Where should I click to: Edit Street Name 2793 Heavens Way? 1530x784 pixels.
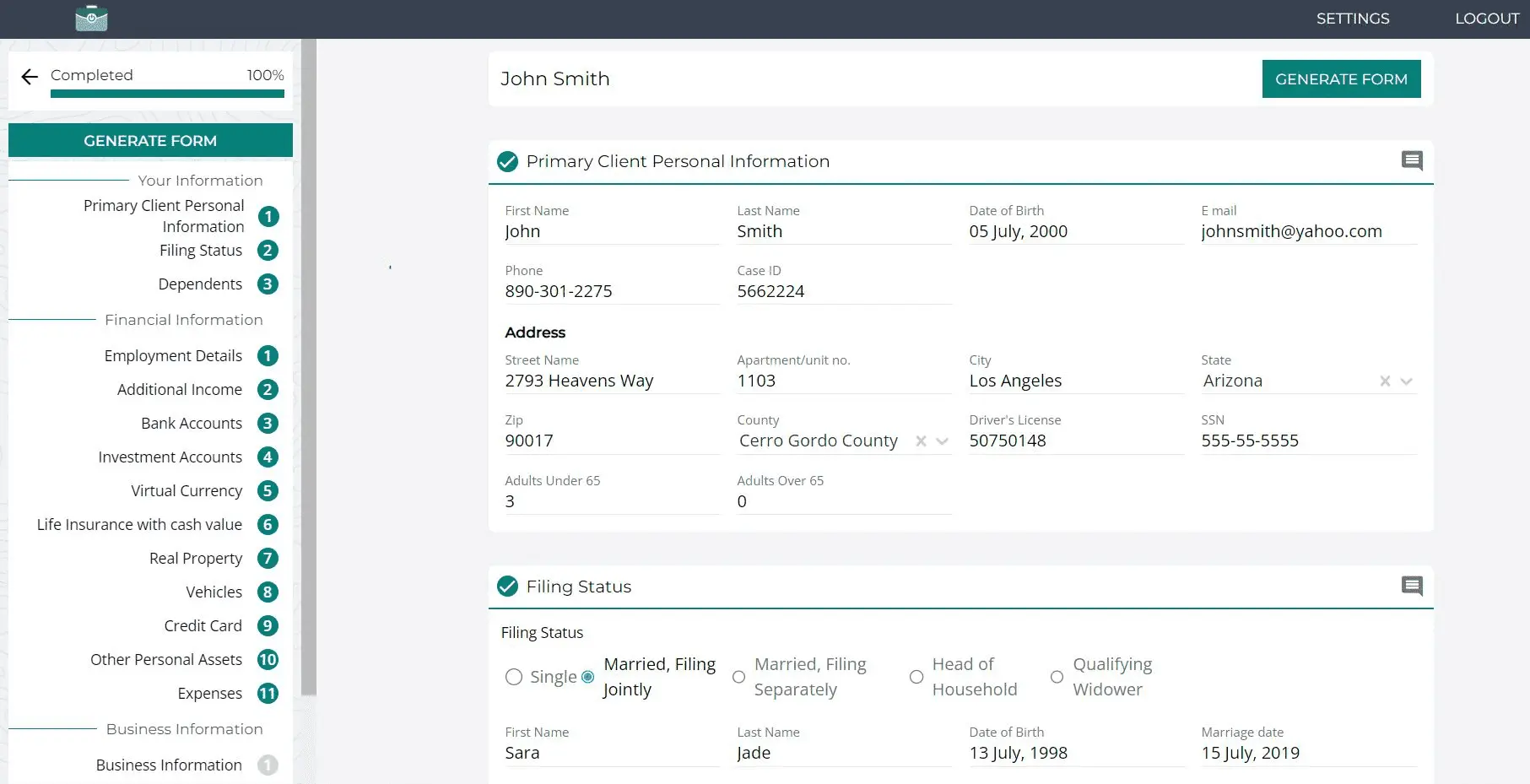[x=612, y=381]
